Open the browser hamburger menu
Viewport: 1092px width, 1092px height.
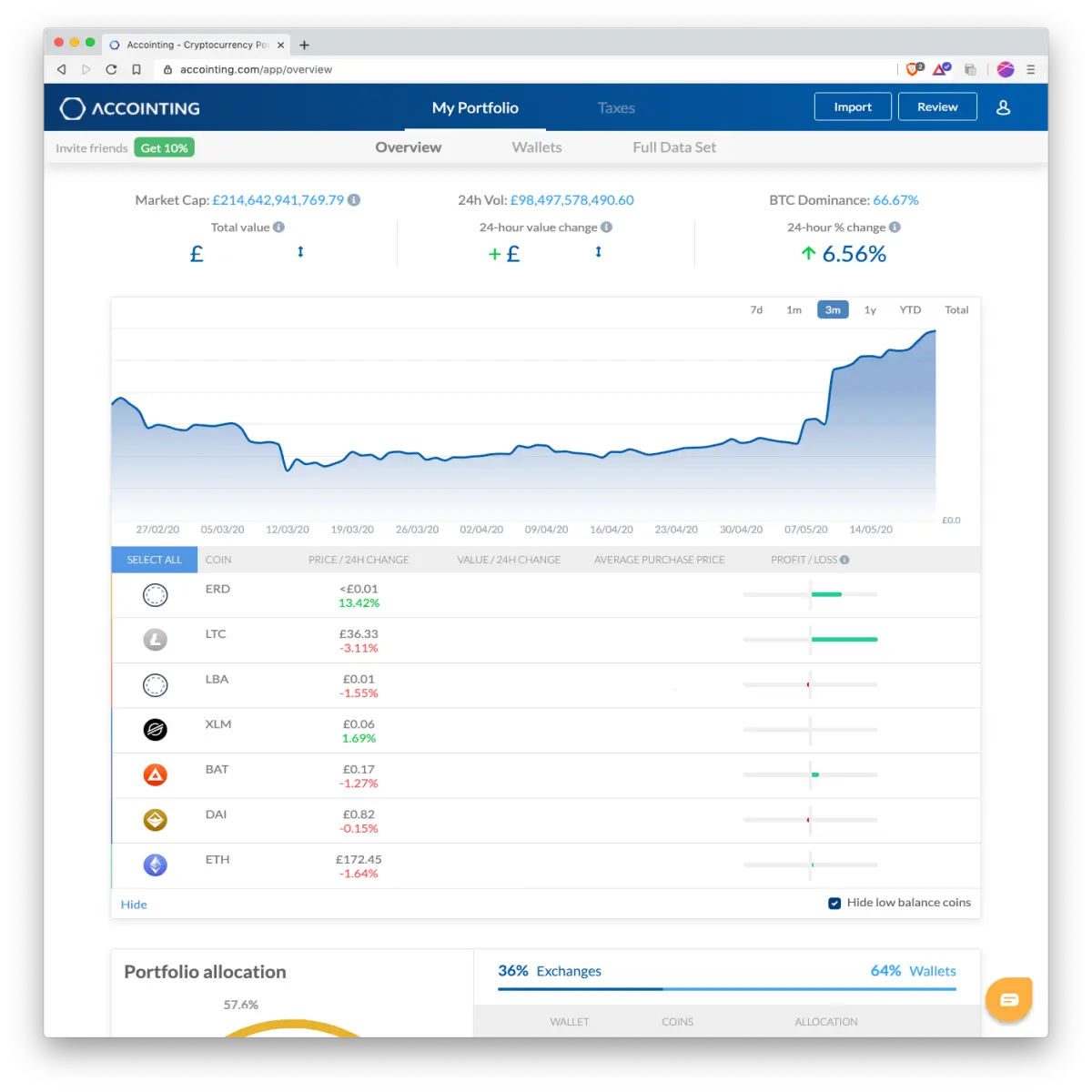click(x=1030, y=69)
